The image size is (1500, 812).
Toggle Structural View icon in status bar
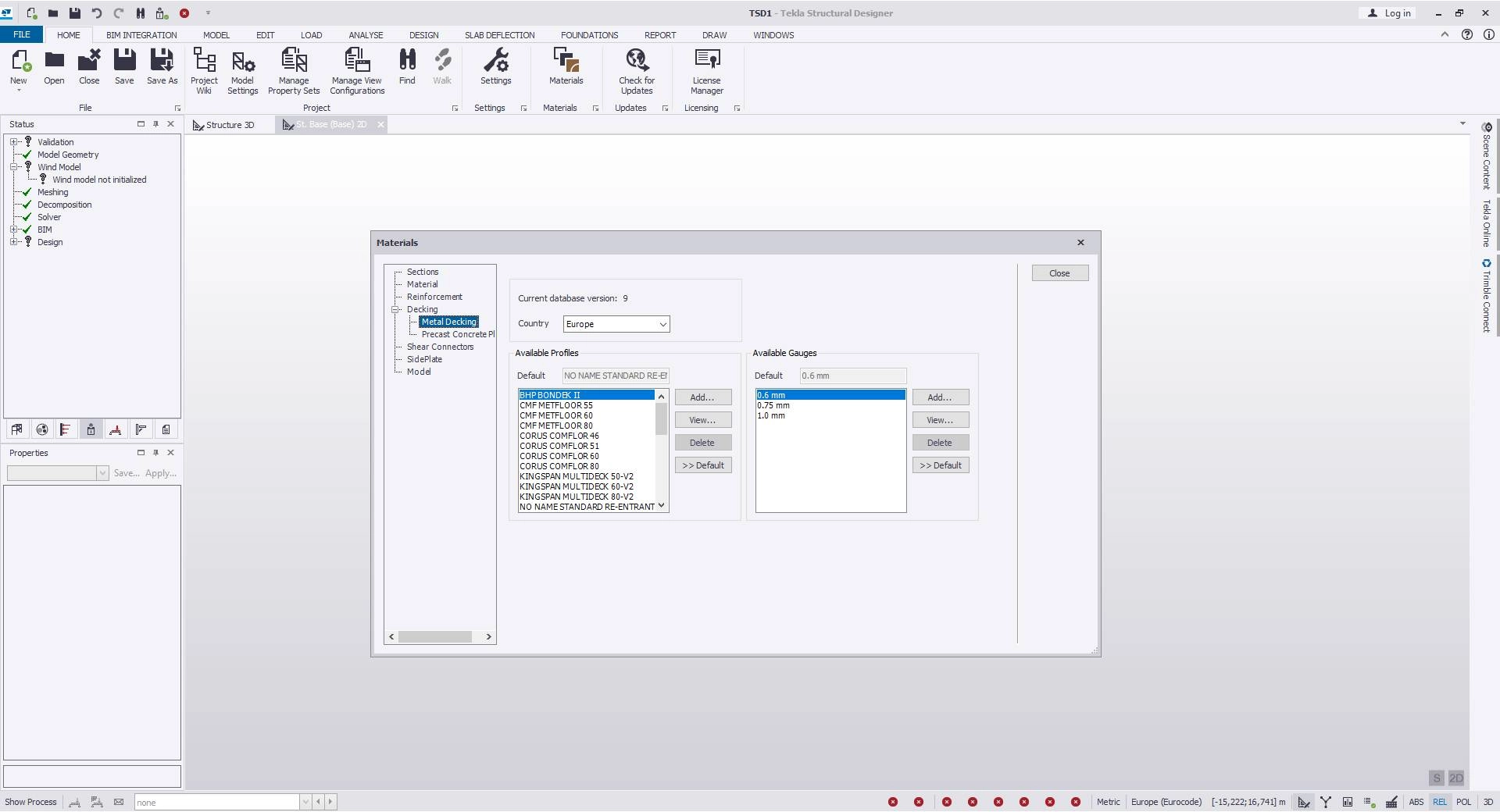coord(1304,802)
